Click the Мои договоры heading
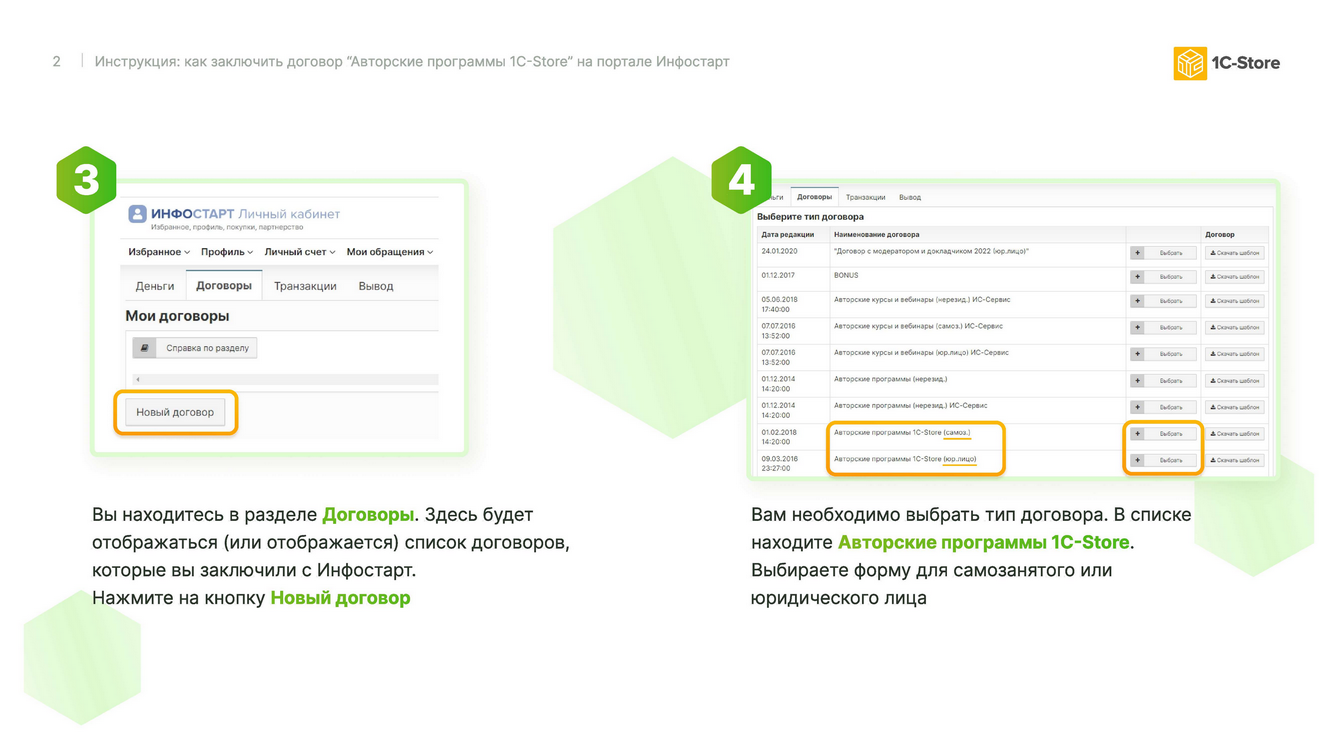This screenshot has width=1333, height=750. pos(177,316)
